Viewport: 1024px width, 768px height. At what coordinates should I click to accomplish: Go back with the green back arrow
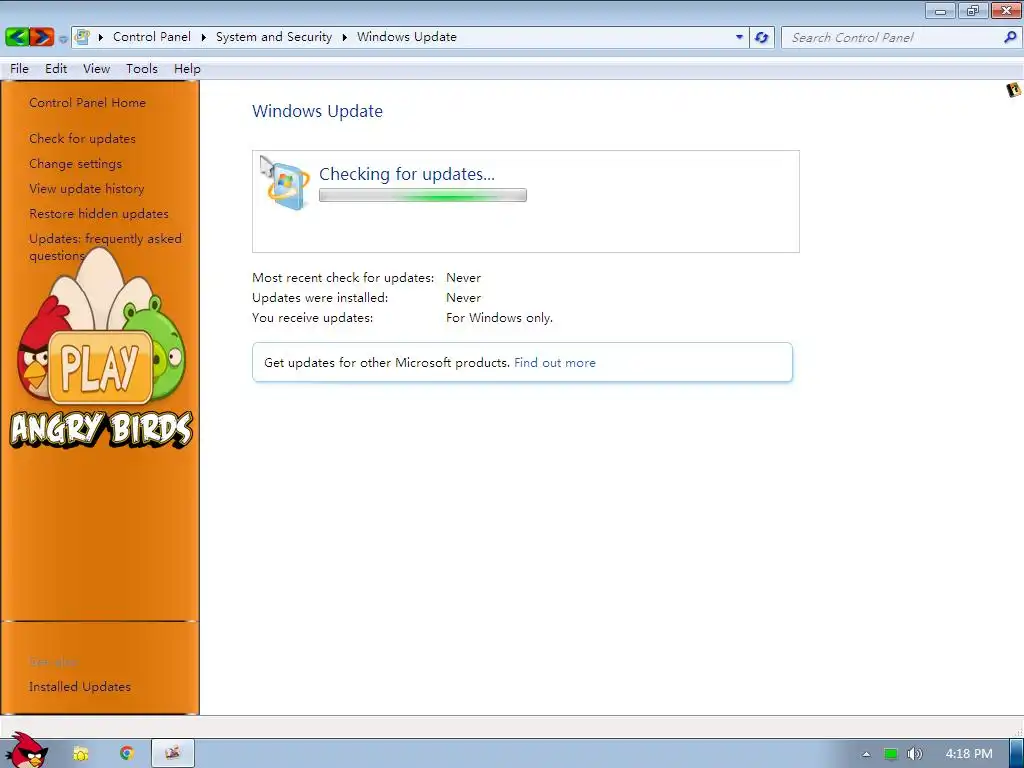point(18,37)
